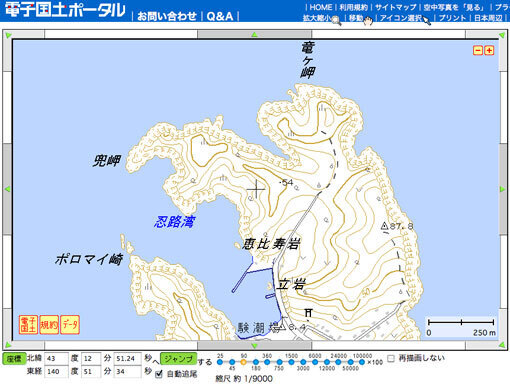
Task: Open the サイトマップ link
Action: (395, 7)
